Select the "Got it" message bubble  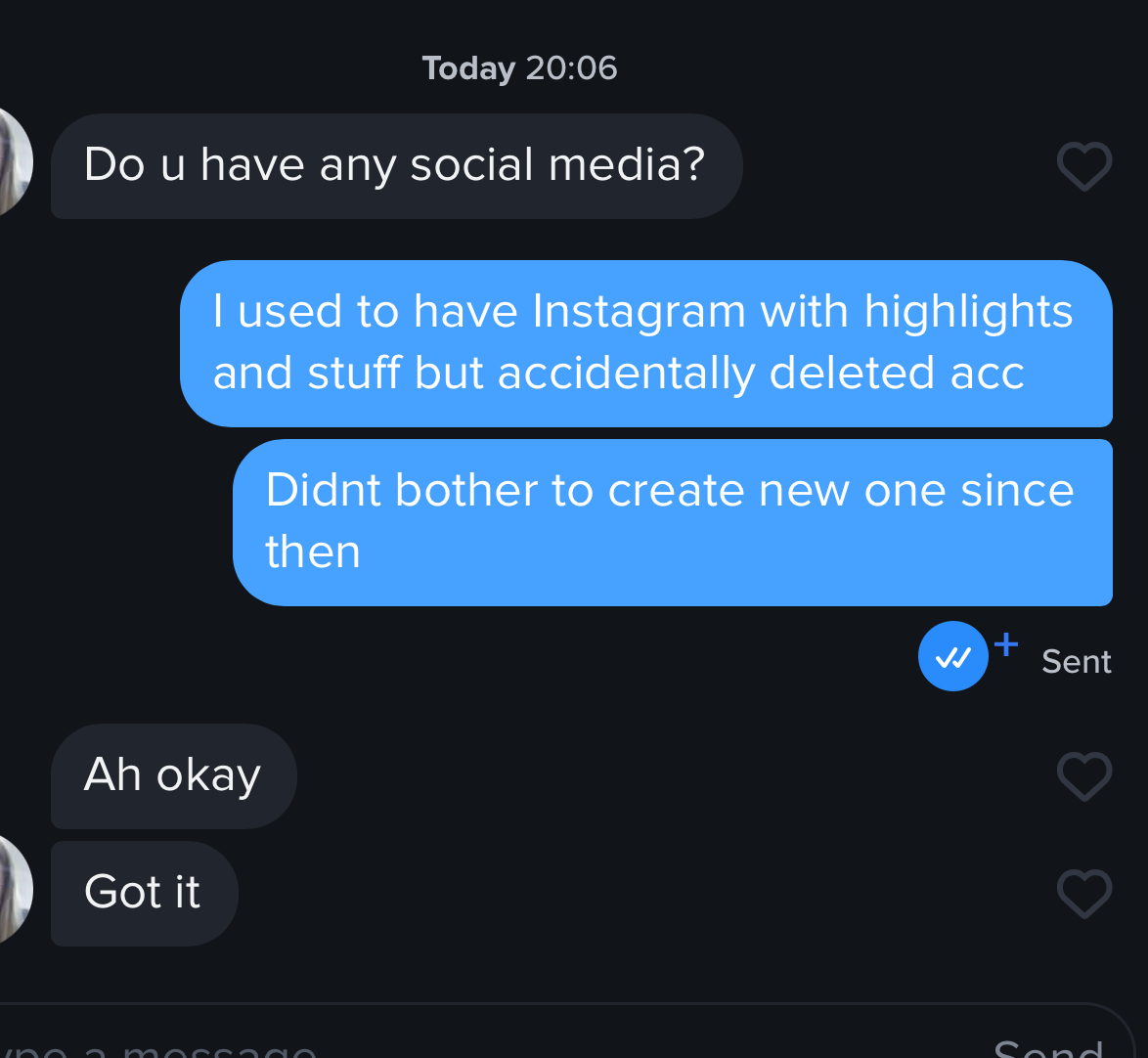144,894
